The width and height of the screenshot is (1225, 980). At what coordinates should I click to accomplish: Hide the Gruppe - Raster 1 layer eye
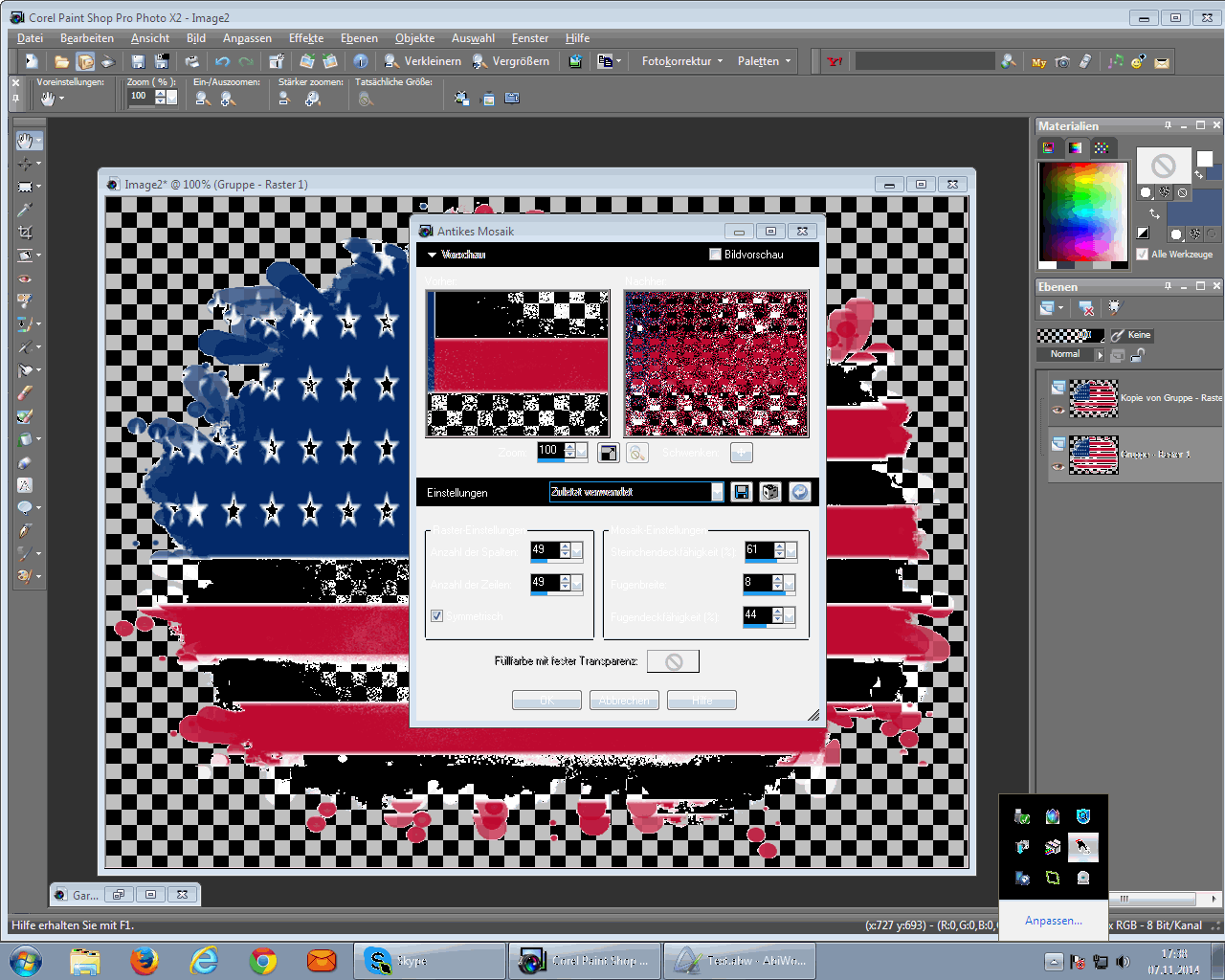tap(1058, 467)
